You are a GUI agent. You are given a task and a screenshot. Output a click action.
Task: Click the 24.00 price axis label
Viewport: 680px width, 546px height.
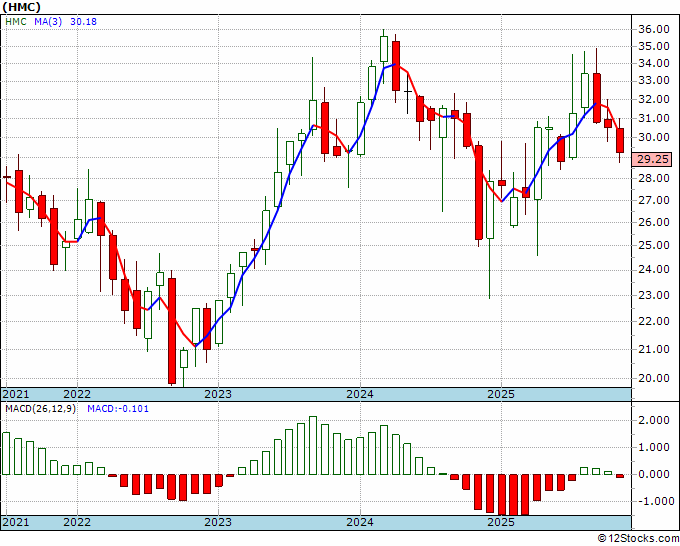point(654,270)
